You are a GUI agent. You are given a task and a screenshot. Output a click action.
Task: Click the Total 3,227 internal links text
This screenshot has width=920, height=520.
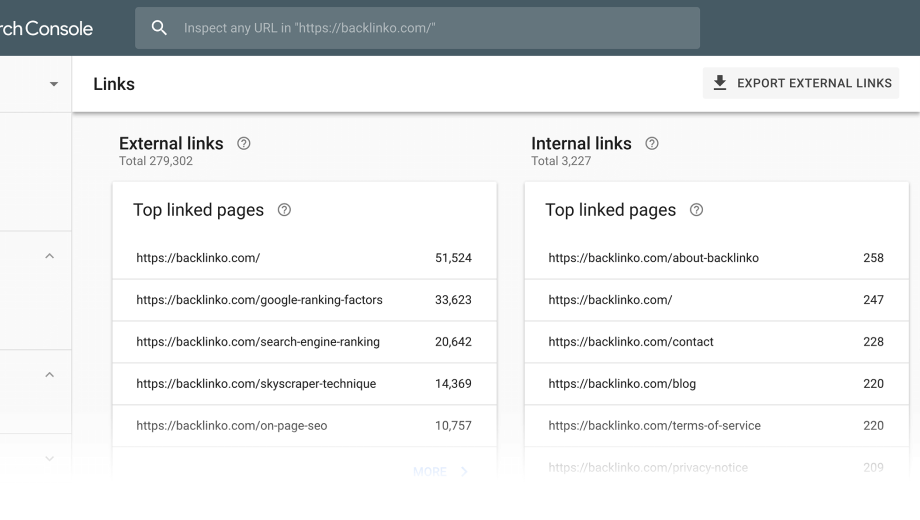561,161
